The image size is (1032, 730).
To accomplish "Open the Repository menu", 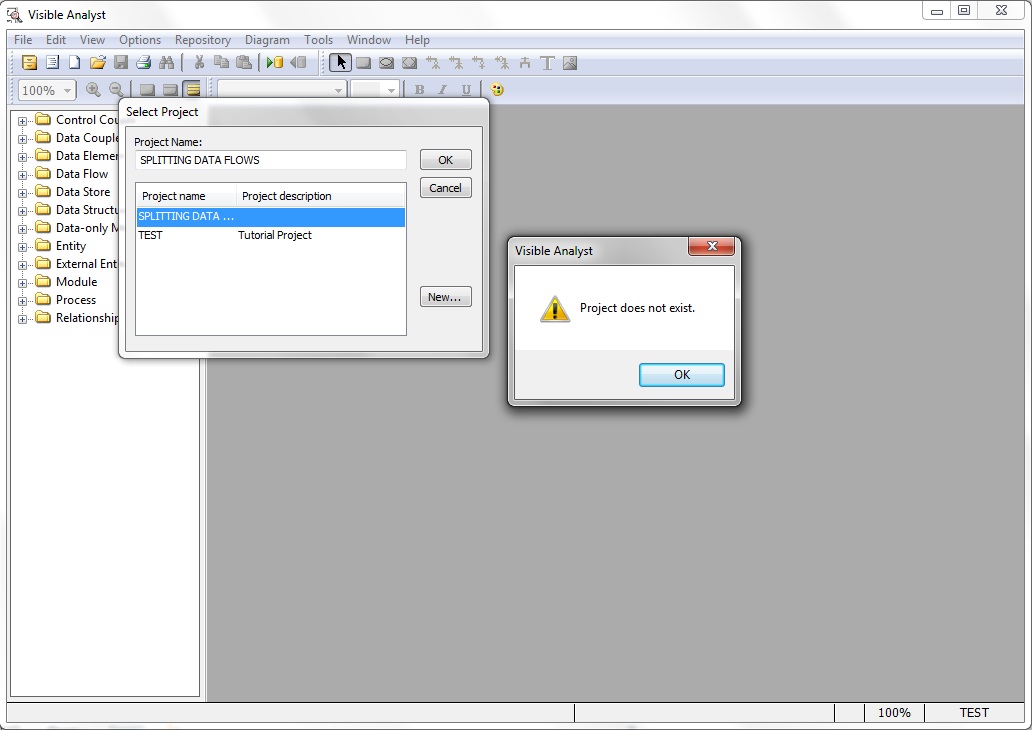I will click(203, 39).
